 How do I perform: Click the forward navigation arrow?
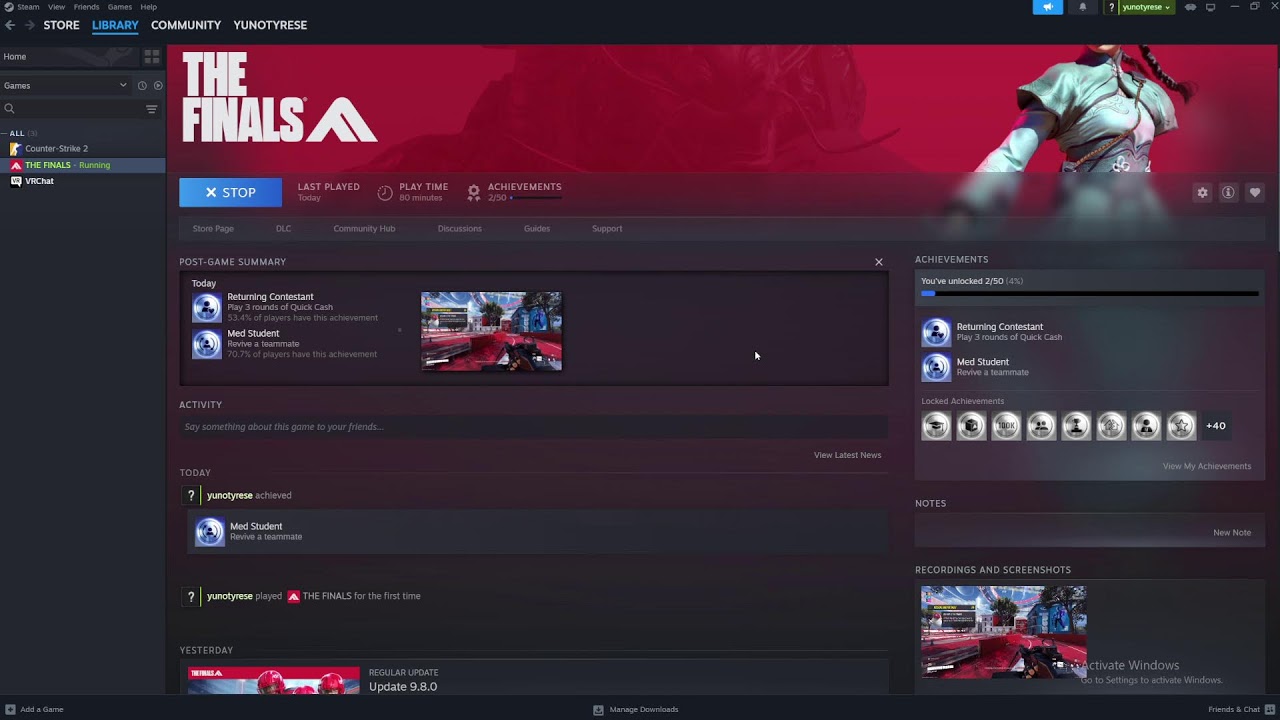tap(29, 25)
